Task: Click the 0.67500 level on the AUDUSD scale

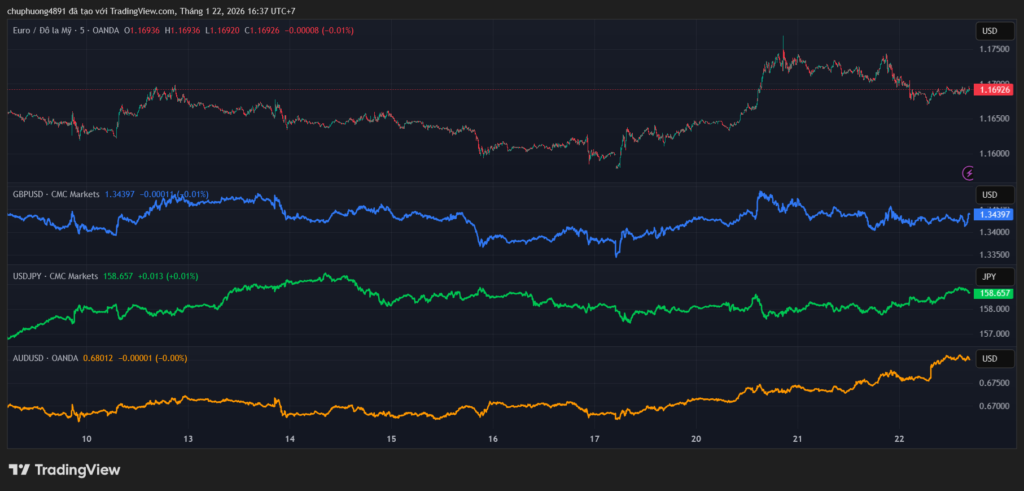Action: pyautogui.click(x=995, y=382)
